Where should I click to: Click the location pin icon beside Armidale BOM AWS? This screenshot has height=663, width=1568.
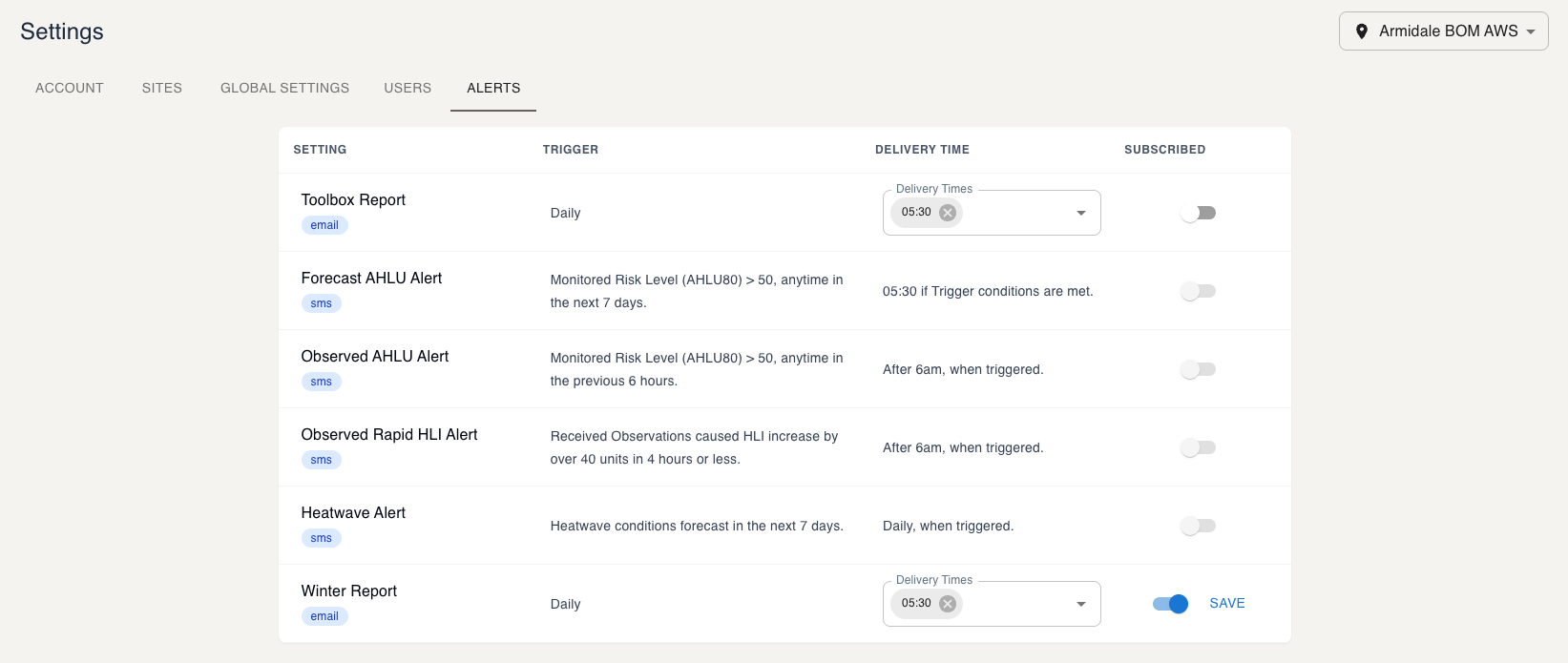[x=1362, y=31]
